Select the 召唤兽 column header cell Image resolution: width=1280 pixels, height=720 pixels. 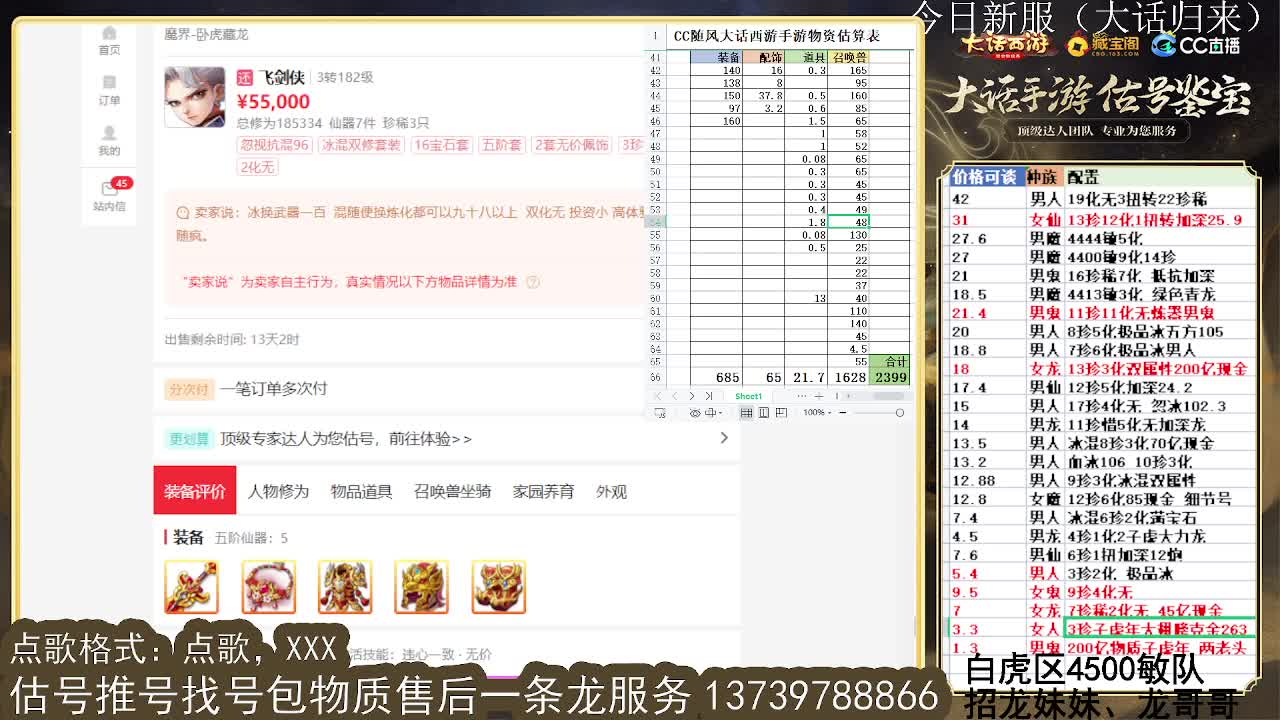849,57
